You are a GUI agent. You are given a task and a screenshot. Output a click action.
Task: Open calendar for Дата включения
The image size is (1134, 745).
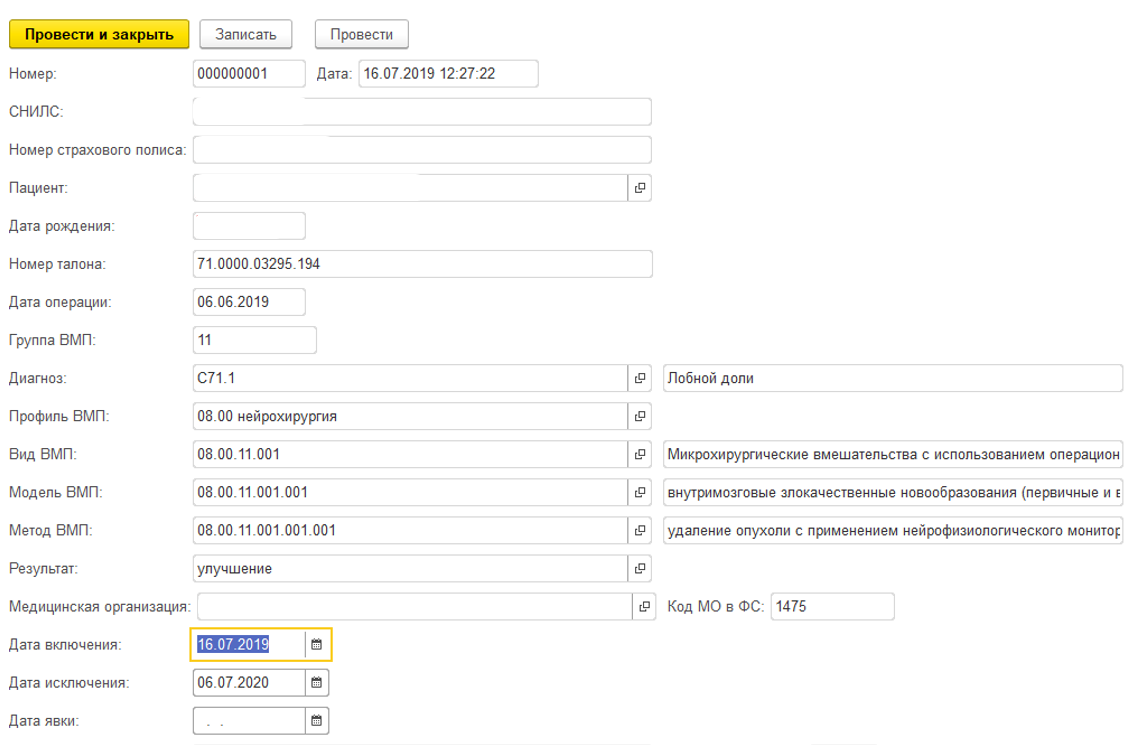tap(317, 645)
